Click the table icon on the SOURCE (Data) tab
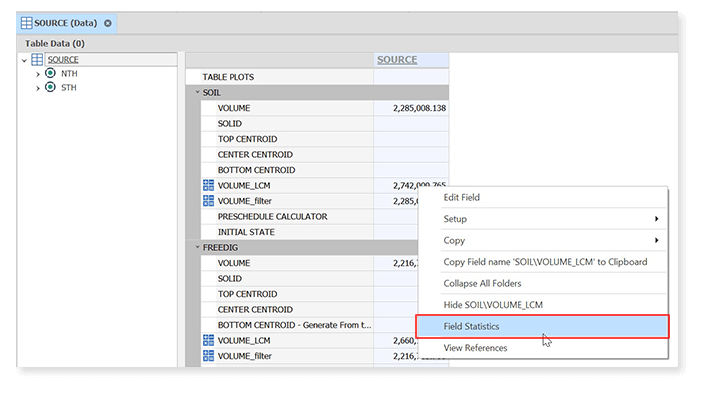Screen dimensions: 706x398 [27, 23]
